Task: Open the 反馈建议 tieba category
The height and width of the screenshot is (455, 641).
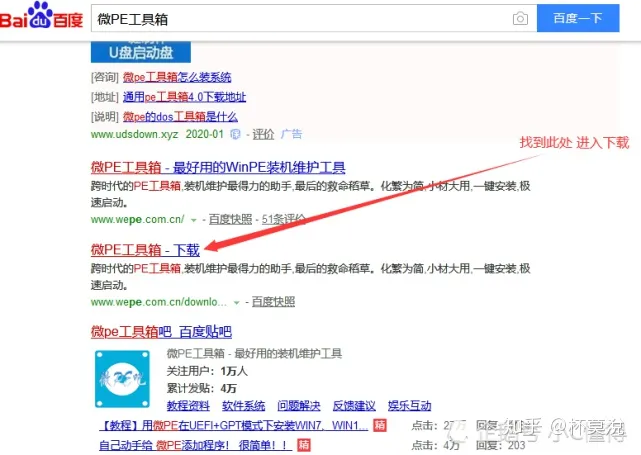Action: coord(354,406)
